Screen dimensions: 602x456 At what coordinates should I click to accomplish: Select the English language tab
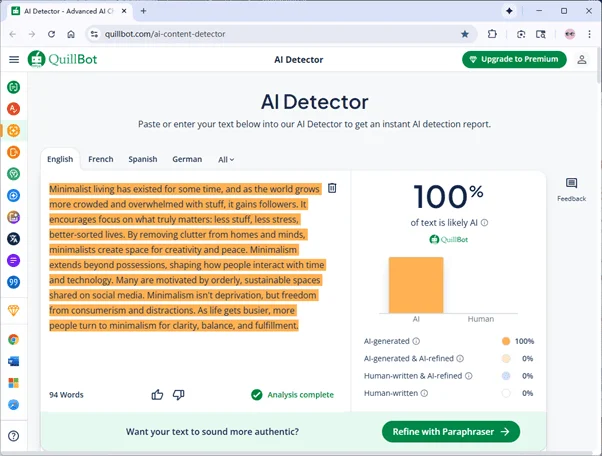60,159
